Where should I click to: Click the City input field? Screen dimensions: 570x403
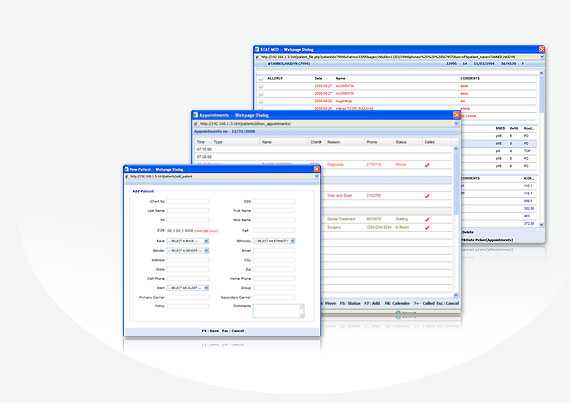click(274, 260)
